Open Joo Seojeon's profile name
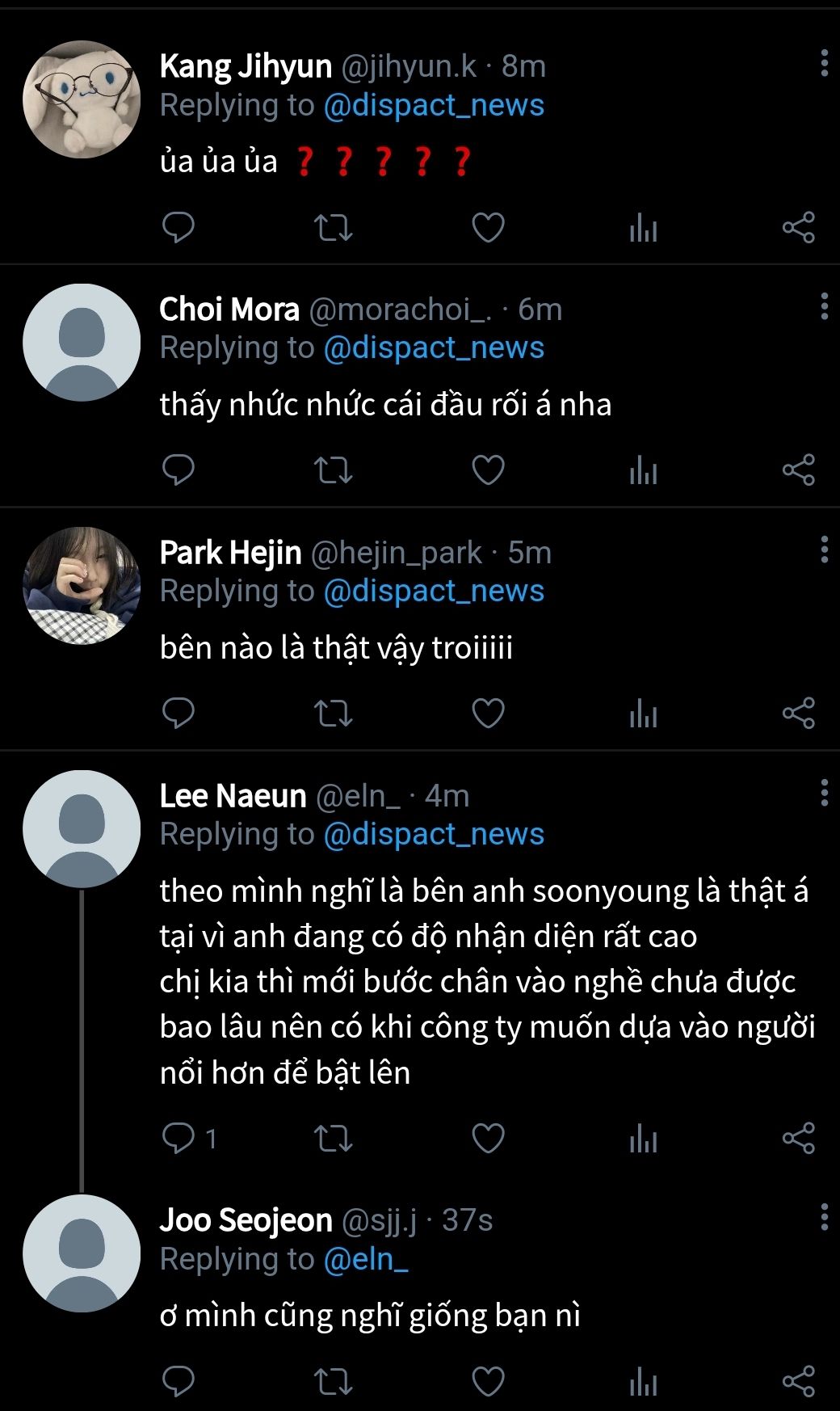Screen dimensions: 840x1411 coord(246,1220)
